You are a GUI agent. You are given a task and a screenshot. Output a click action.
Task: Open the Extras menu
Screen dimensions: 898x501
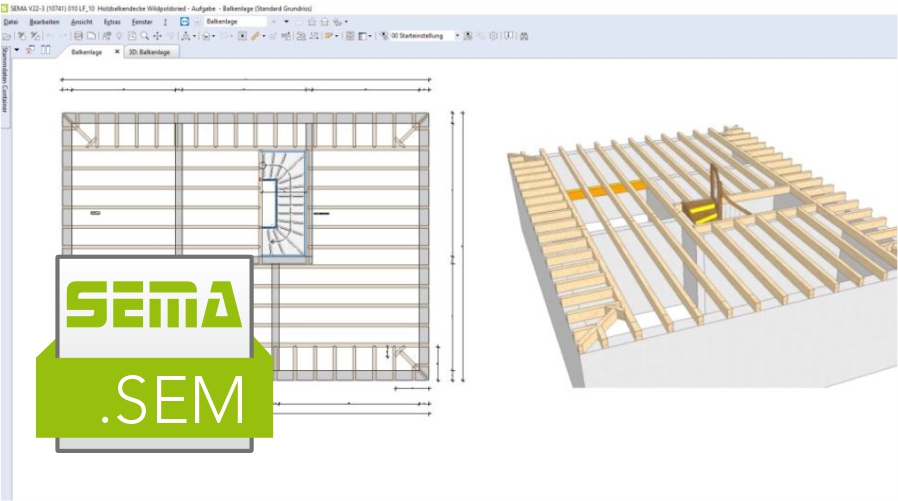click(112, 20)
